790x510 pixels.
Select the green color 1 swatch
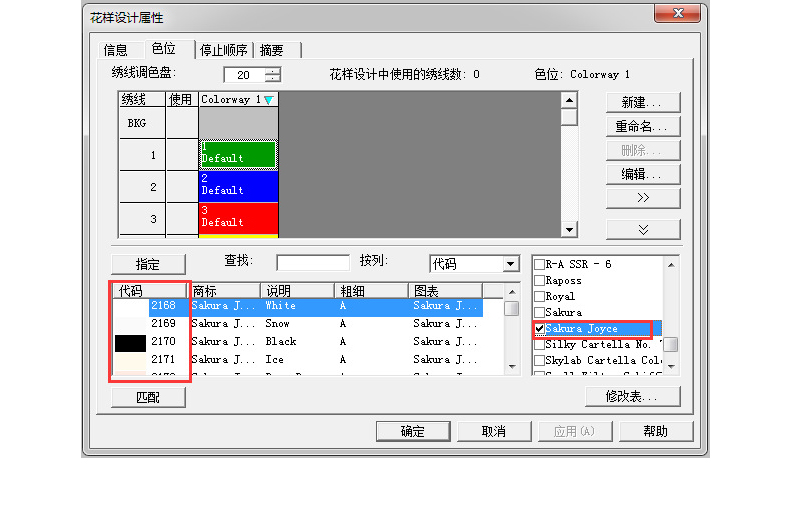(x=238, y=154)
